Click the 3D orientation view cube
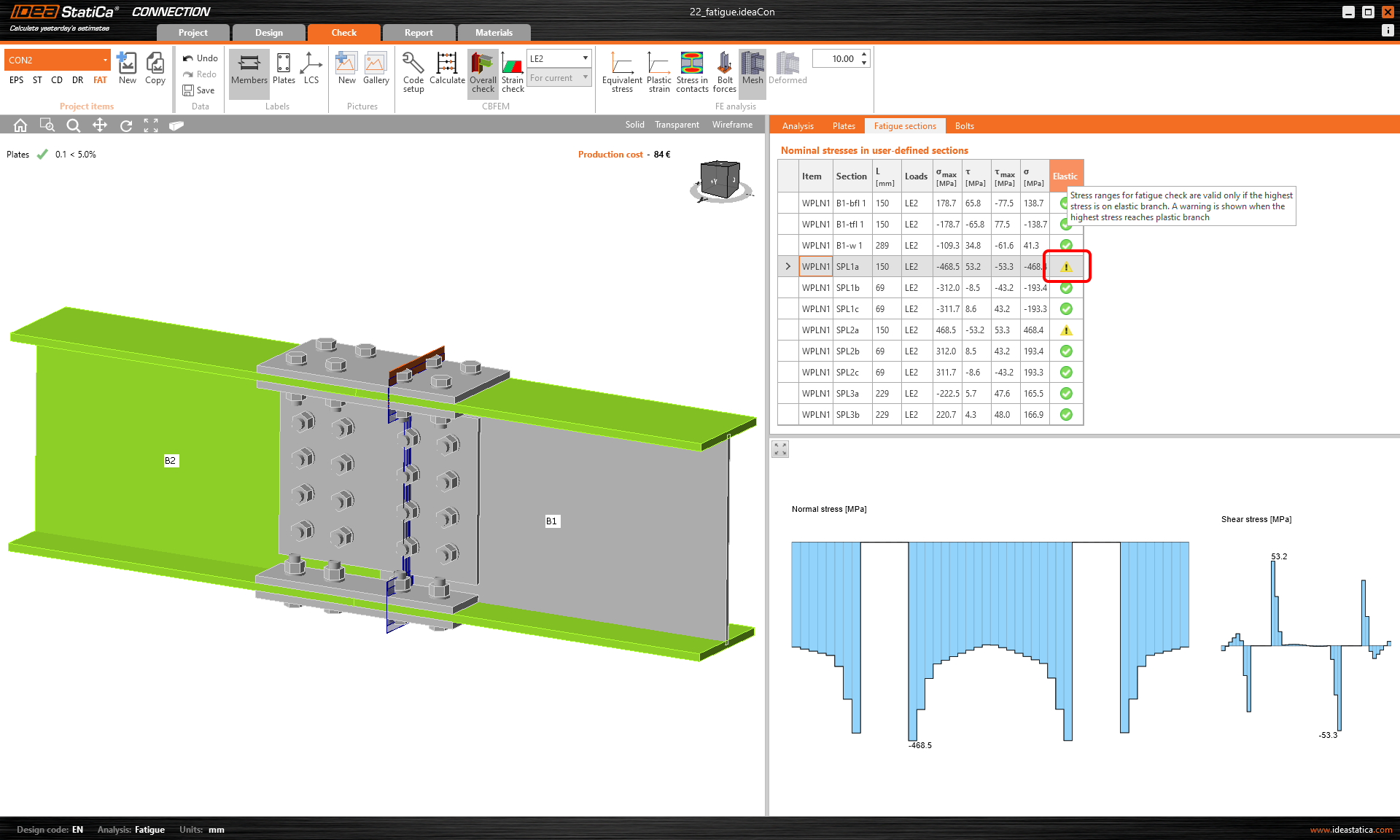 [x=720, y=179]
